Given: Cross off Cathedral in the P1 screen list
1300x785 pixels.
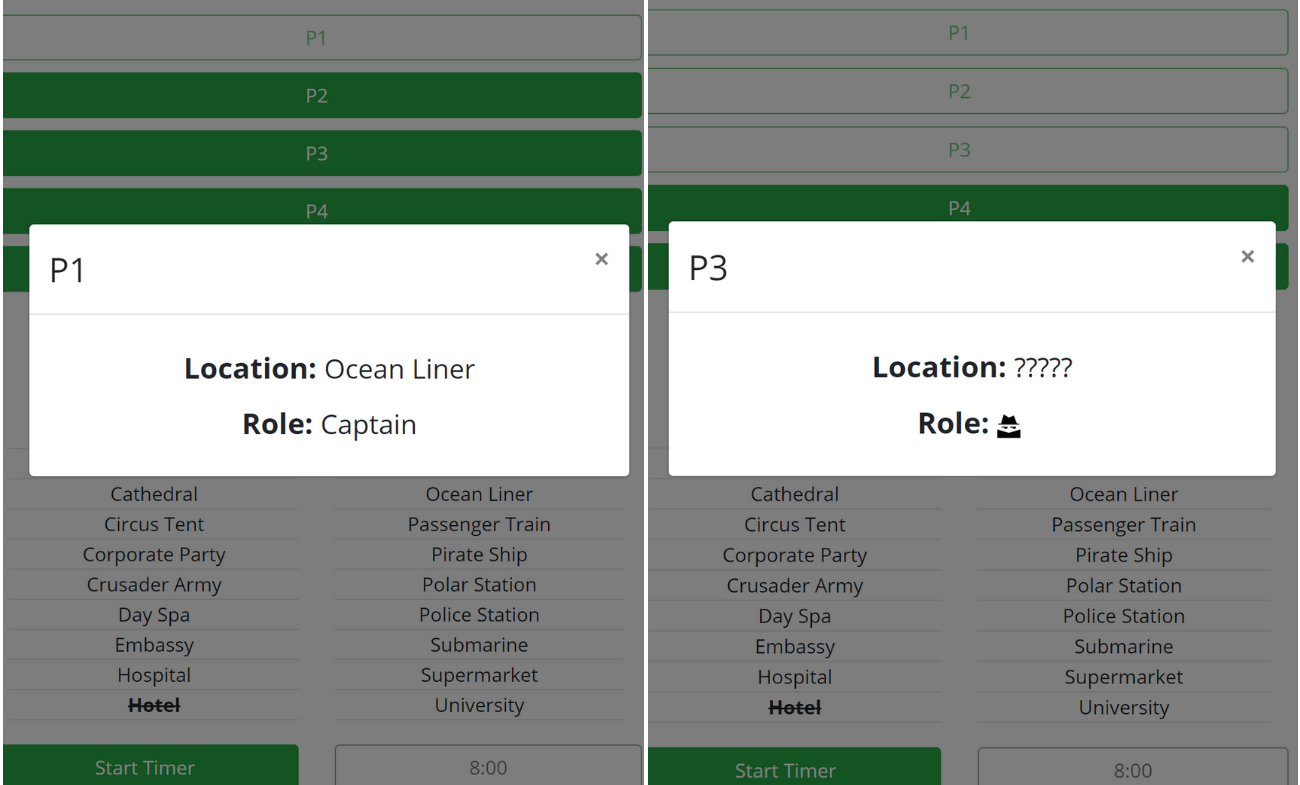Looking at the screenshot, I should [154, 495].
